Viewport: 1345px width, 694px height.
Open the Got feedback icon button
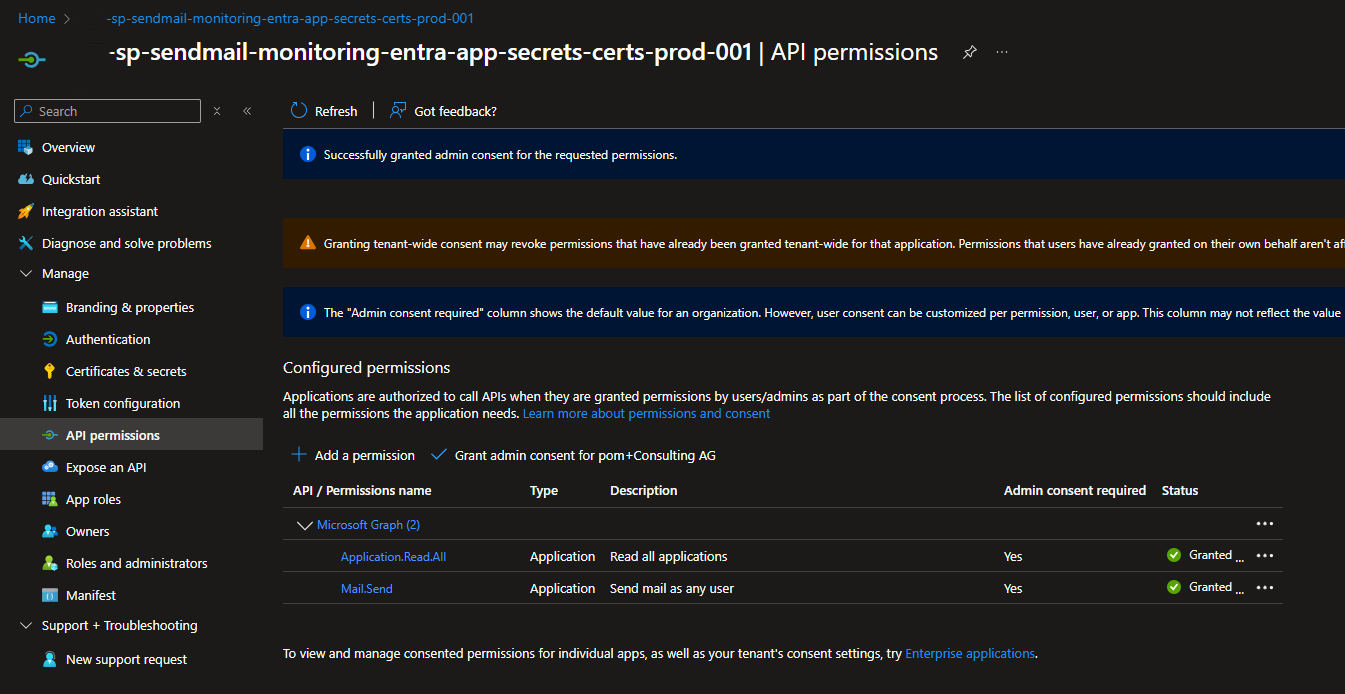(x=398, y=111)
